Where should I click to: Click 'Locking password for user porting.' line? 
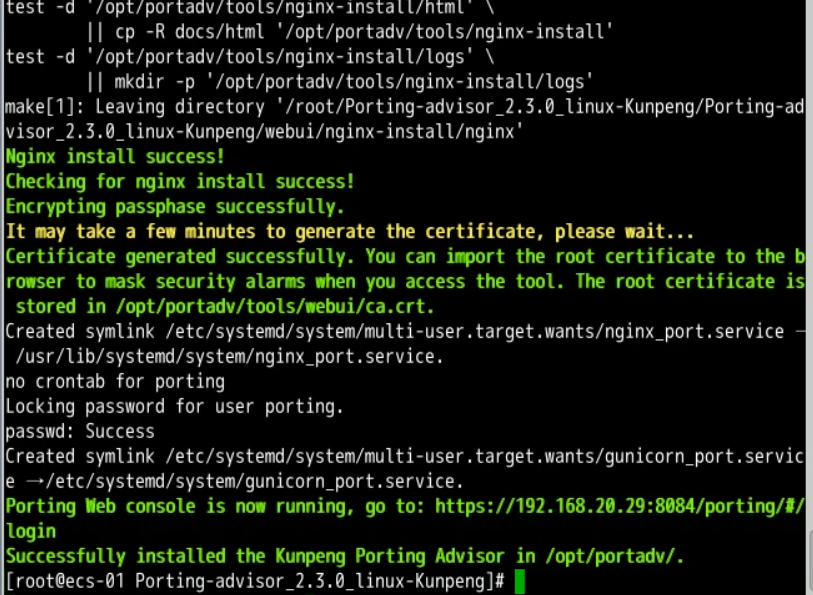[174, 406]
